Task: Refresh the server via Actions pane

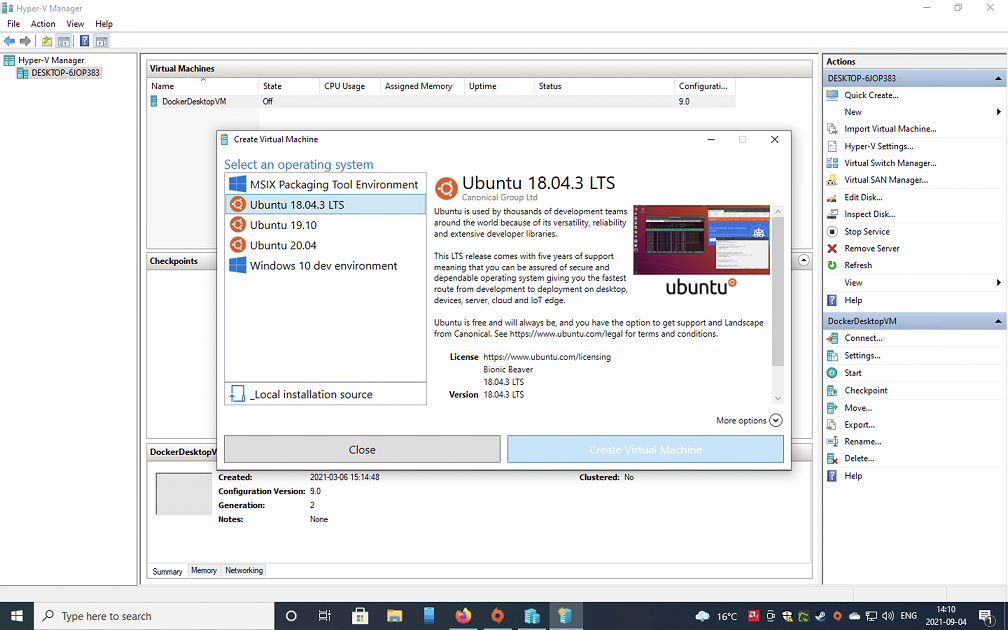Action: pos(858,265)
